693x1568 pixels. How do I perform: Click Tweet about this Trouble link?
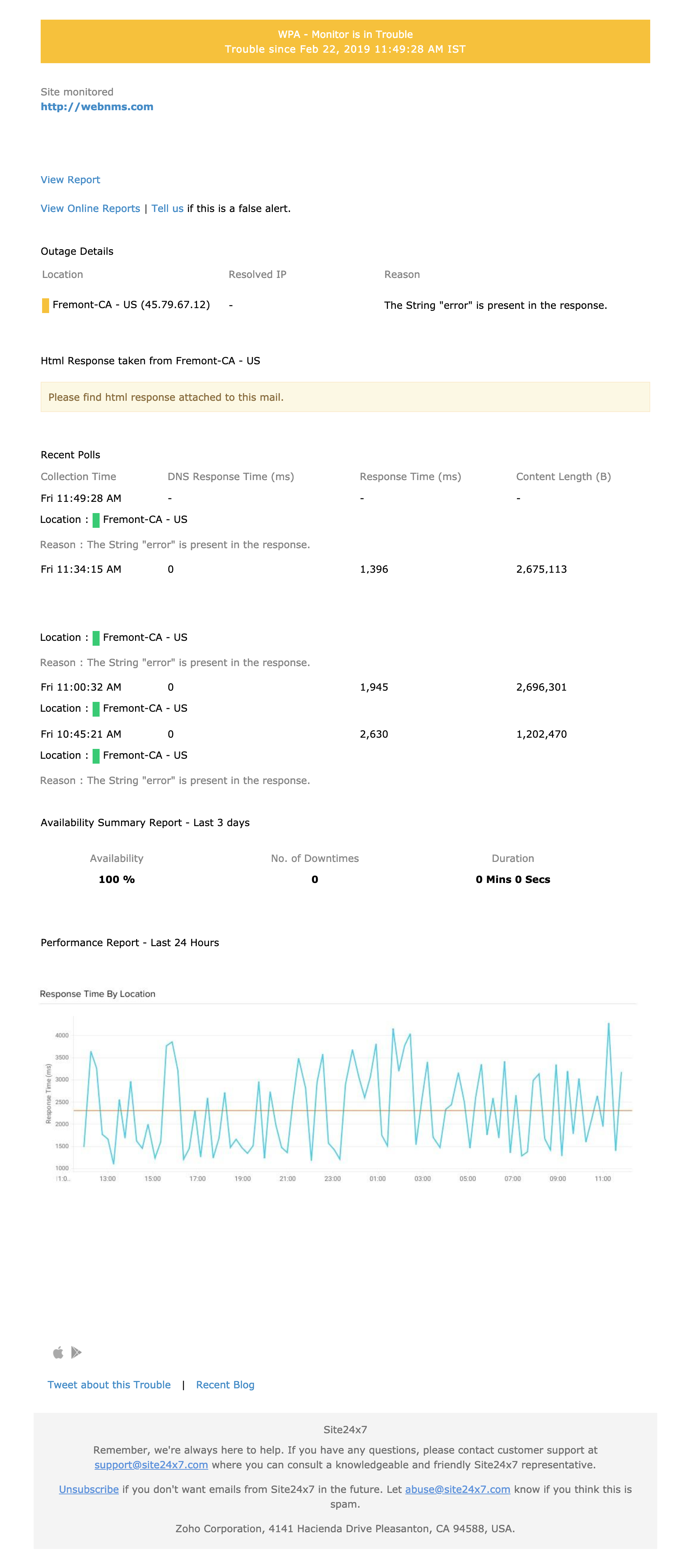109,1385
